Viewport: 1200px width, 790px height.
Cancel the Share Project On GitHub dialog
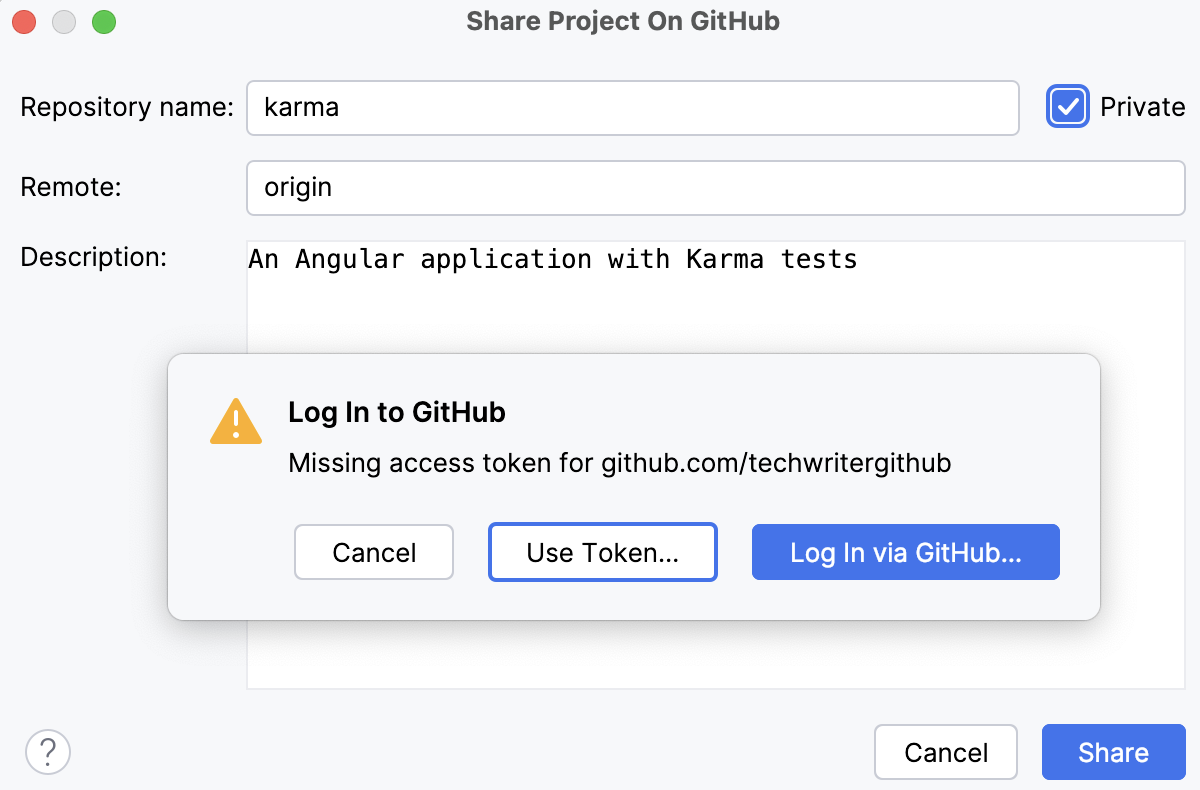coord(945,752)
